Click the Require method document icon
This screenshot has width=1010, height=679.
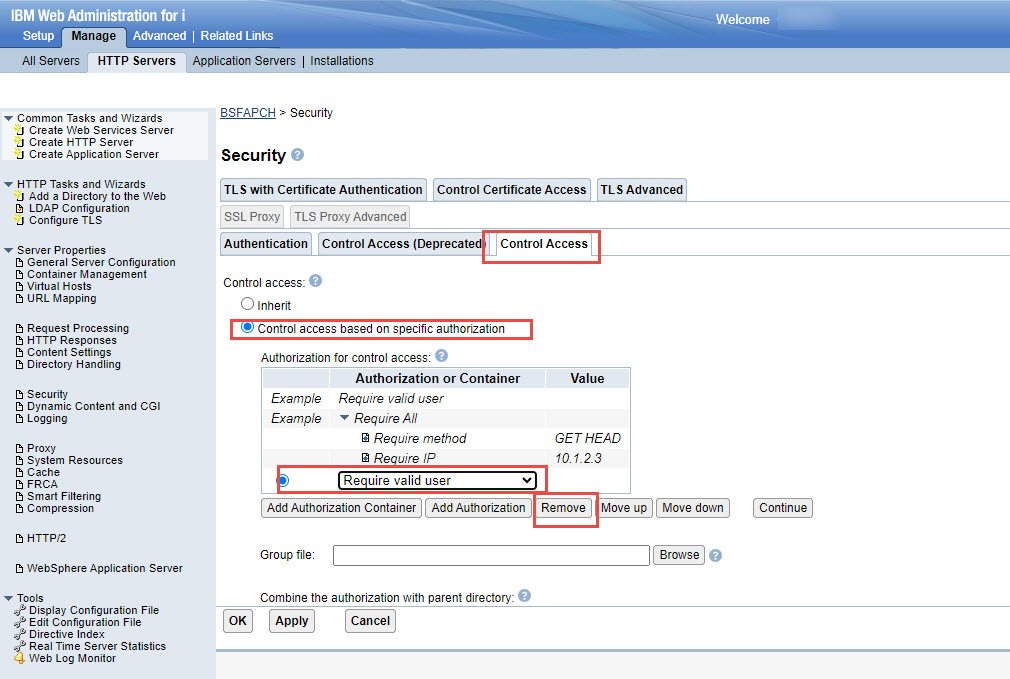[x=365, y=437]
